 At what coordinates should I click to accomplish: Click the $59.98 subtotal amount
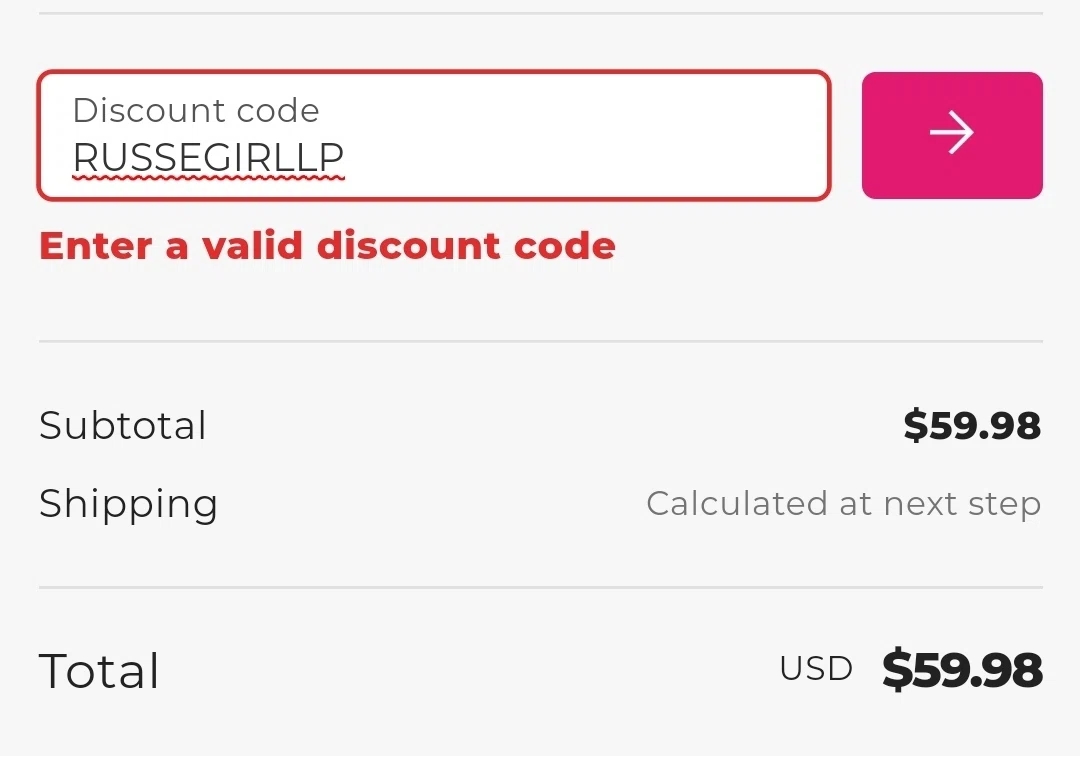click(x=969, y=425)
